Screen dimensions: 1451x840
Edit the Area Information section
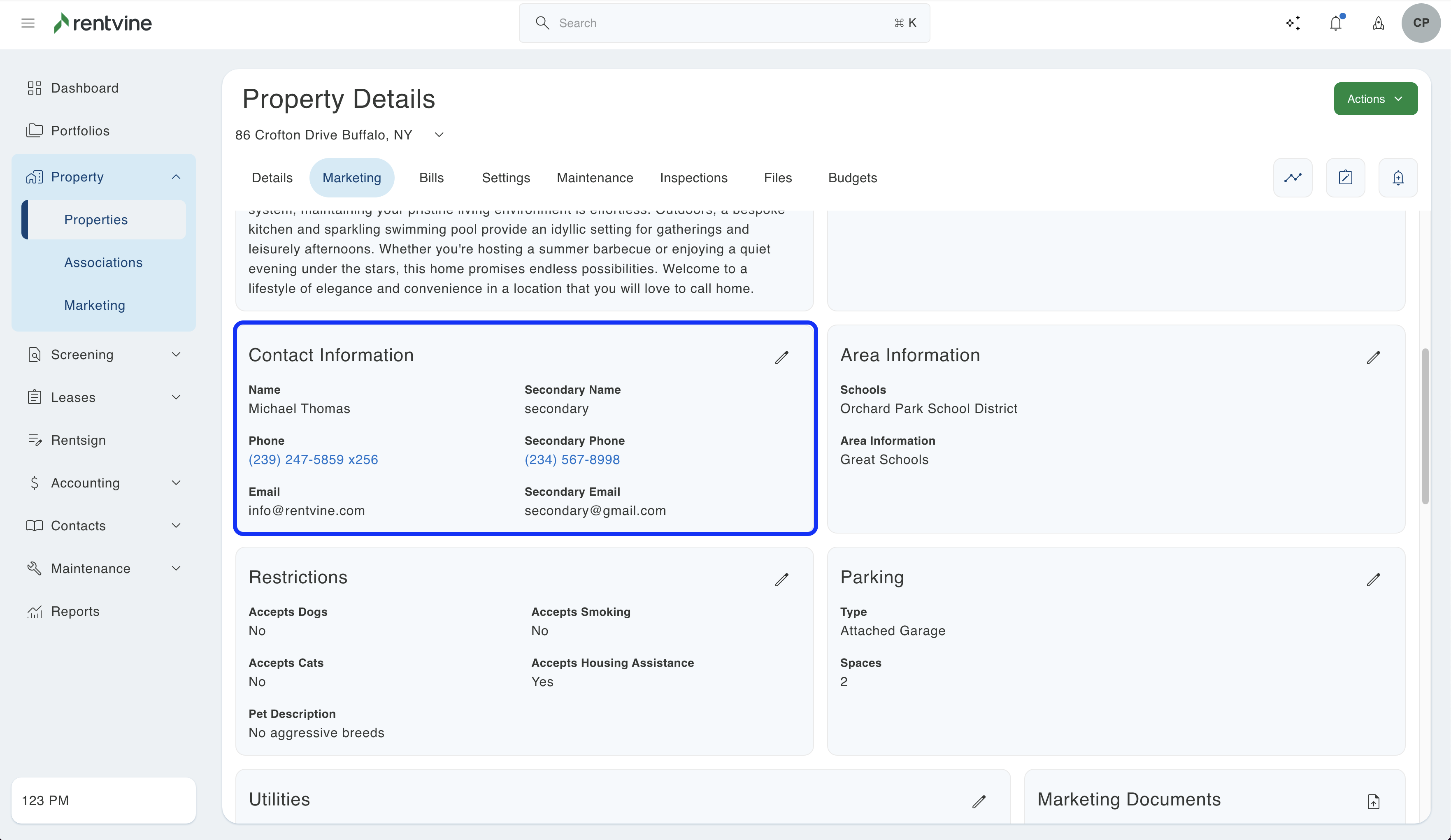click(x=1373, y=357)
